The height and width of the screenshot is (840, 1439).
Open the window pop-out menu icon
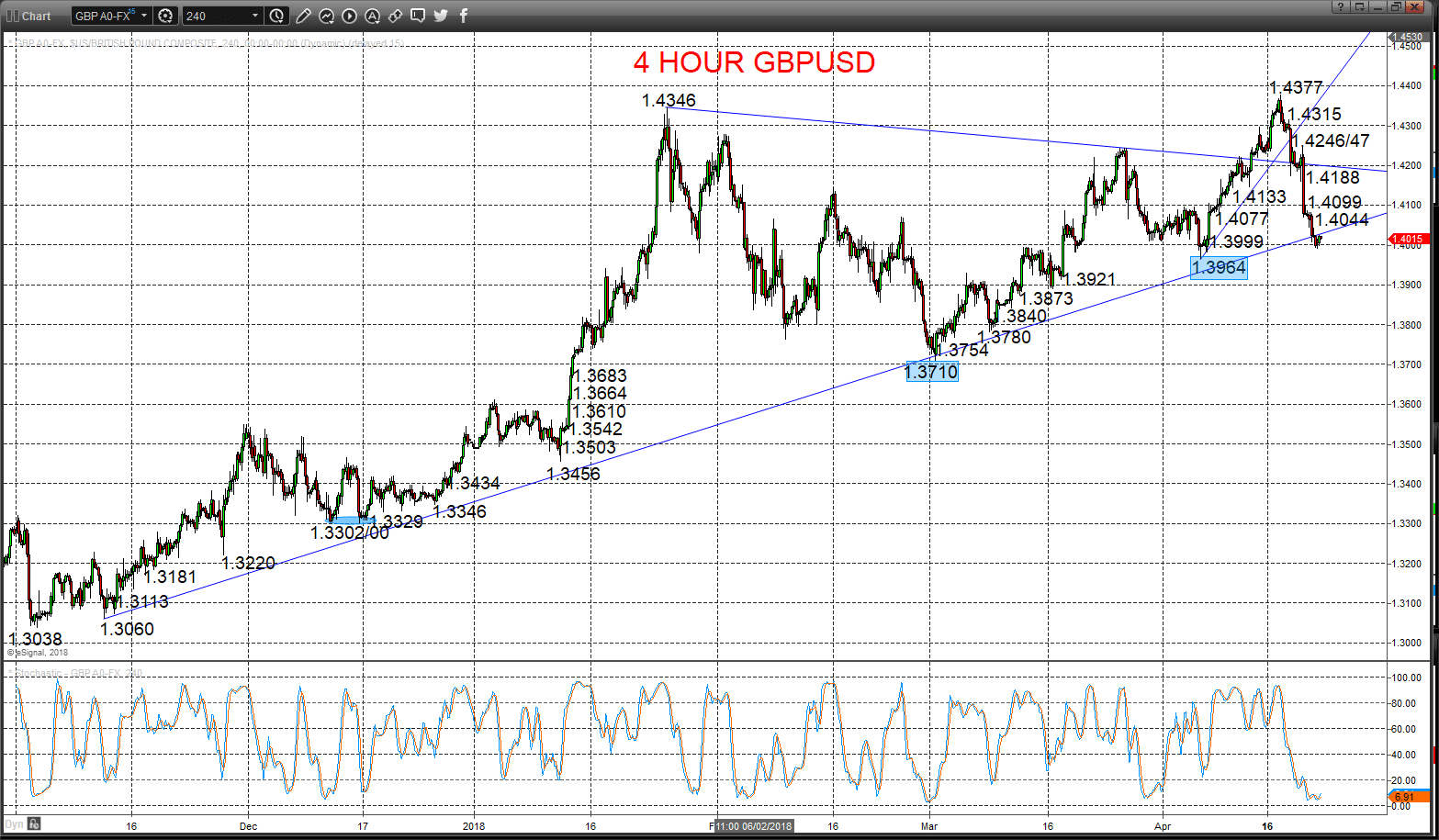pyautogui.click(x=1357, y=6)
